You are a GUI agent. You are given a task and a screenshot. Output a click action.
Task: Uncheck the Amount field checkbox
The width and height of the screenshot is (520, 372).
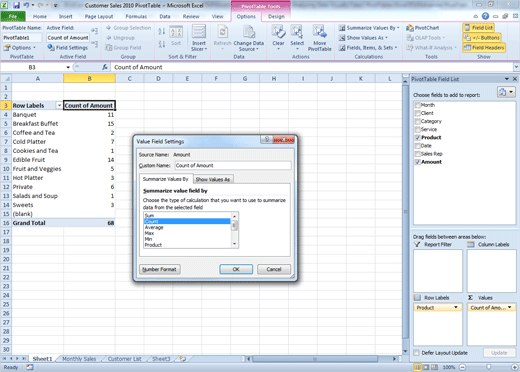[x=417, y=162]
